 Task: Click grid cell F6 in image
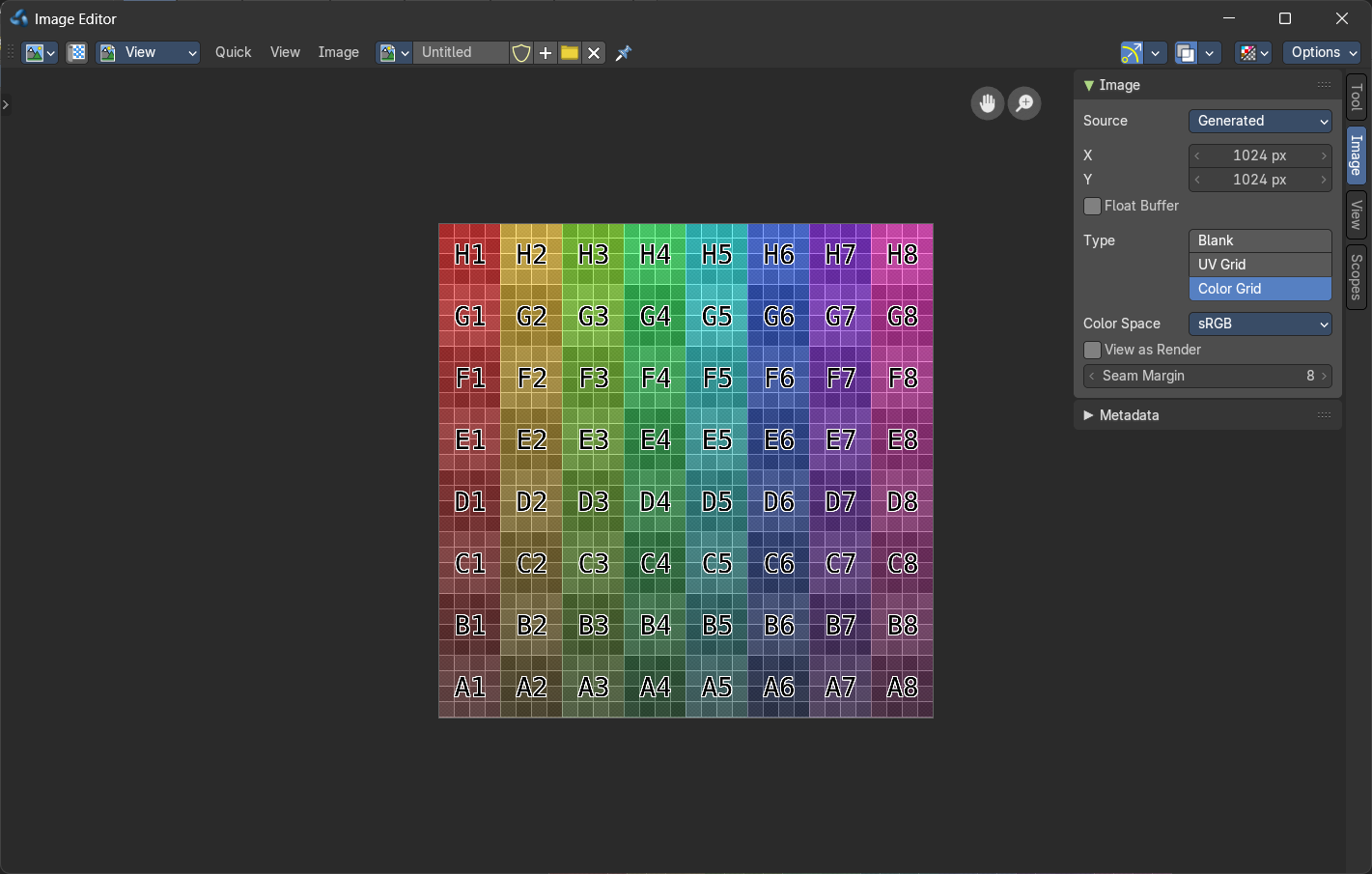[779, 379]
